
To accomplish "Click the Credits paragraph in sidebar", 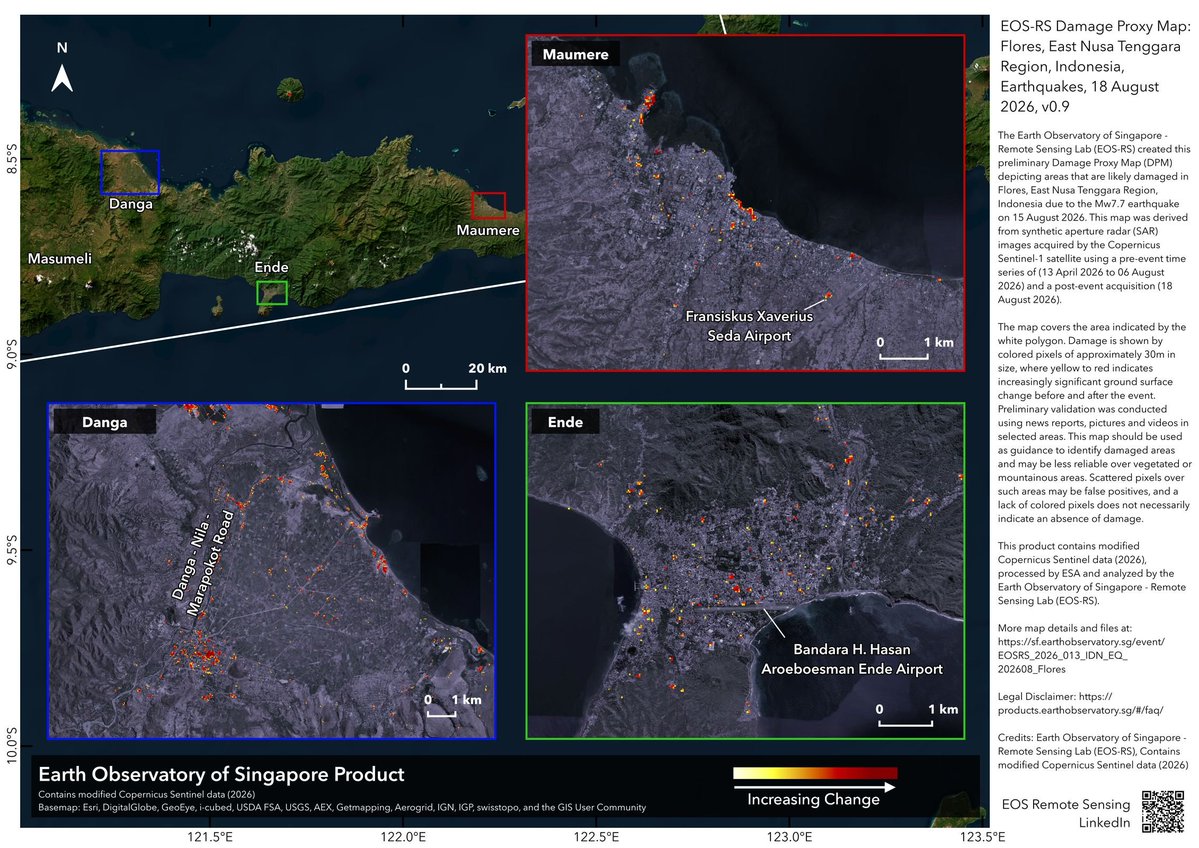I will pos(1093,752).
